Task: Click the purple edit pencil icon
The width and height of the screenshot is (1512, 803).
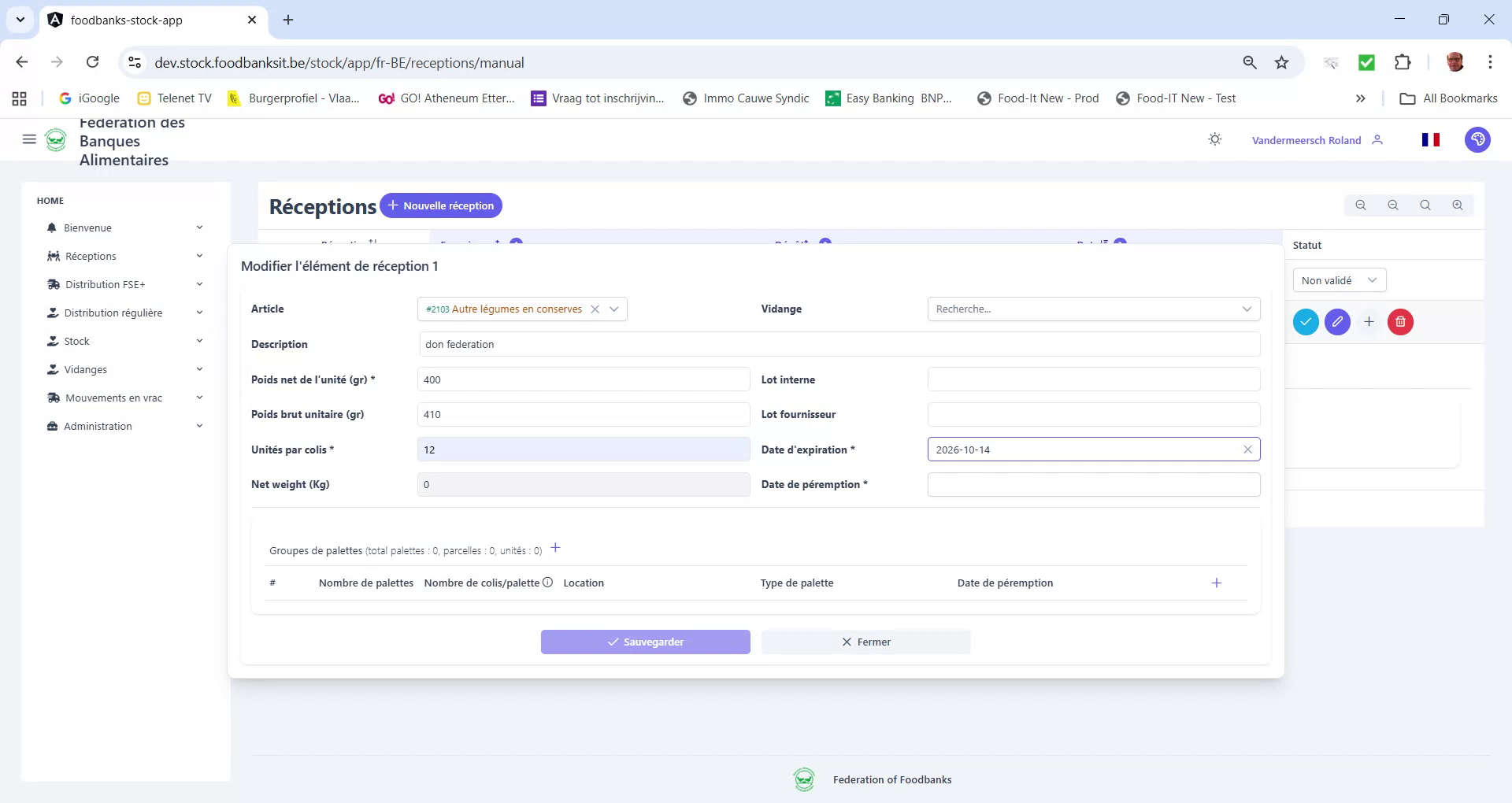Action: (1337, 322)
